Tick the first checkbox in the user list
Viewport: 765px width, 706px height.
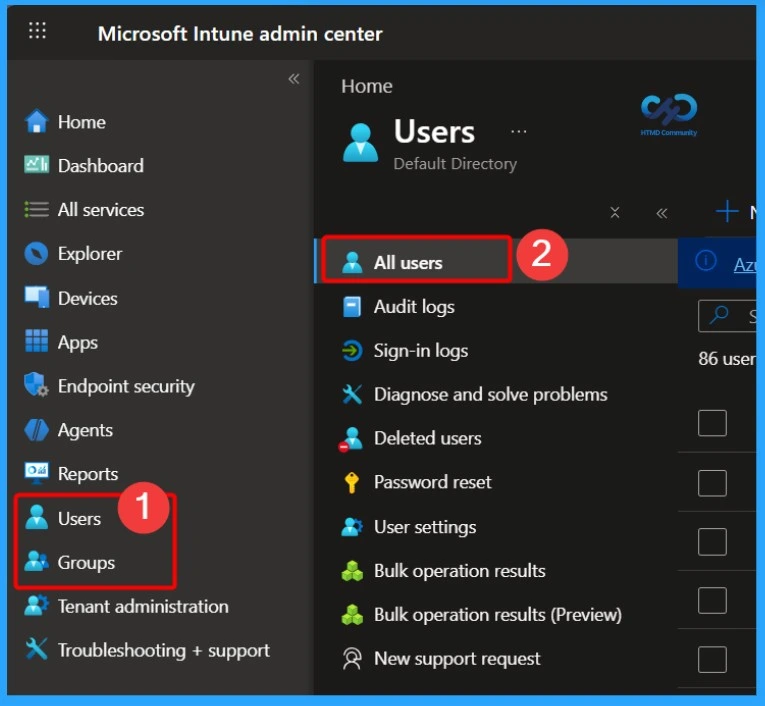tap(712, 423)
